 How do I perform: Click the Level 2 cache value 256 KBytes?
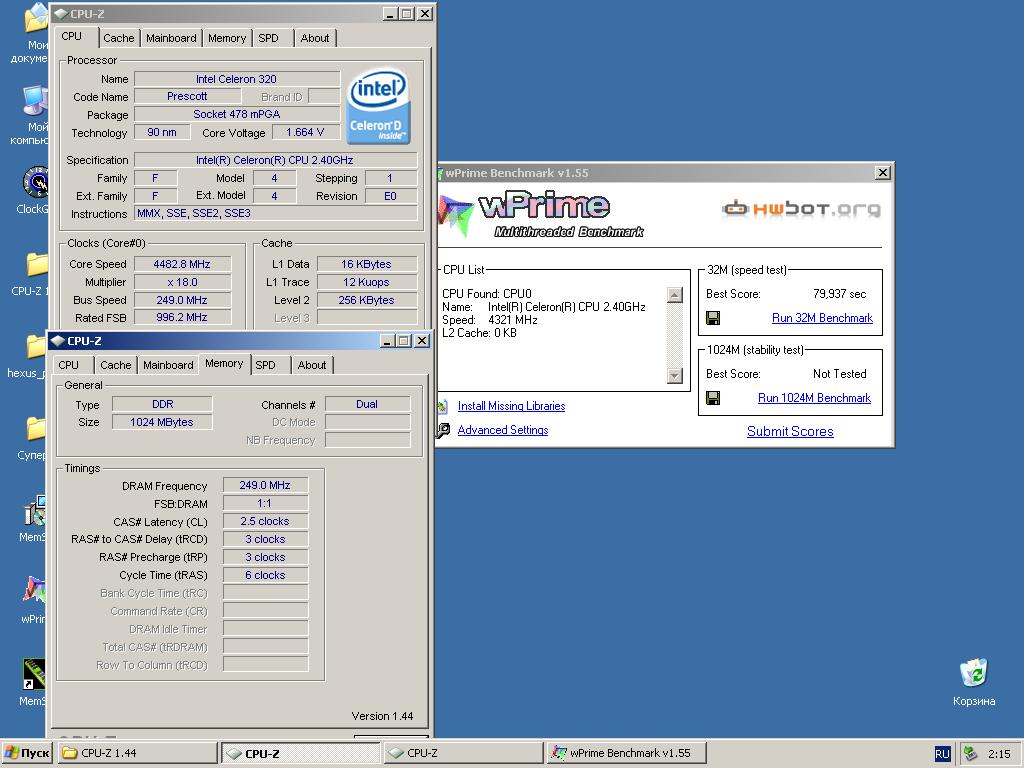point(367,300)
